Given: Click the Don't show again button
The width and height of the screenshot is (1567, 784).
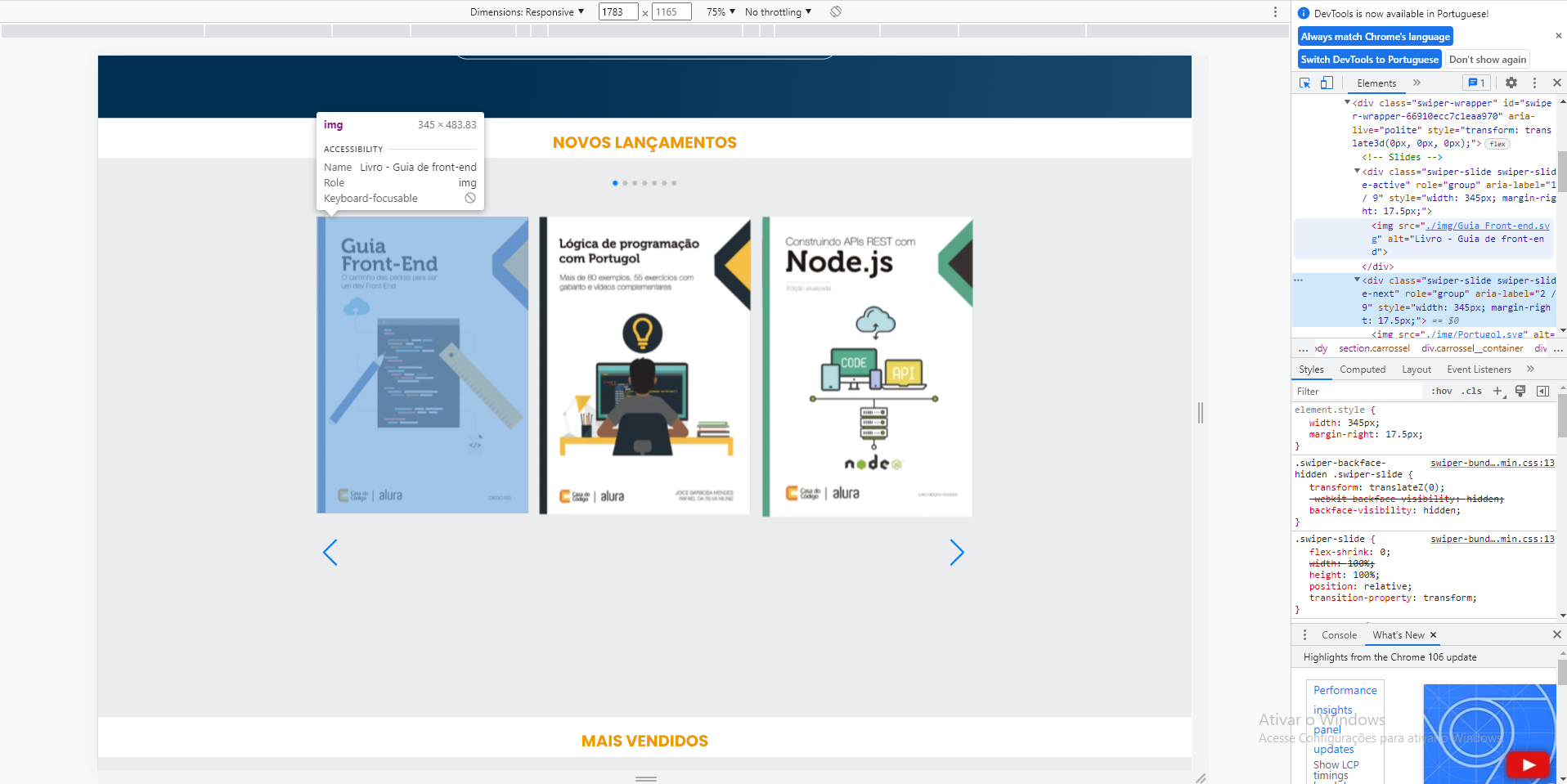Looking at the screenshot, I should (1488, 60).
